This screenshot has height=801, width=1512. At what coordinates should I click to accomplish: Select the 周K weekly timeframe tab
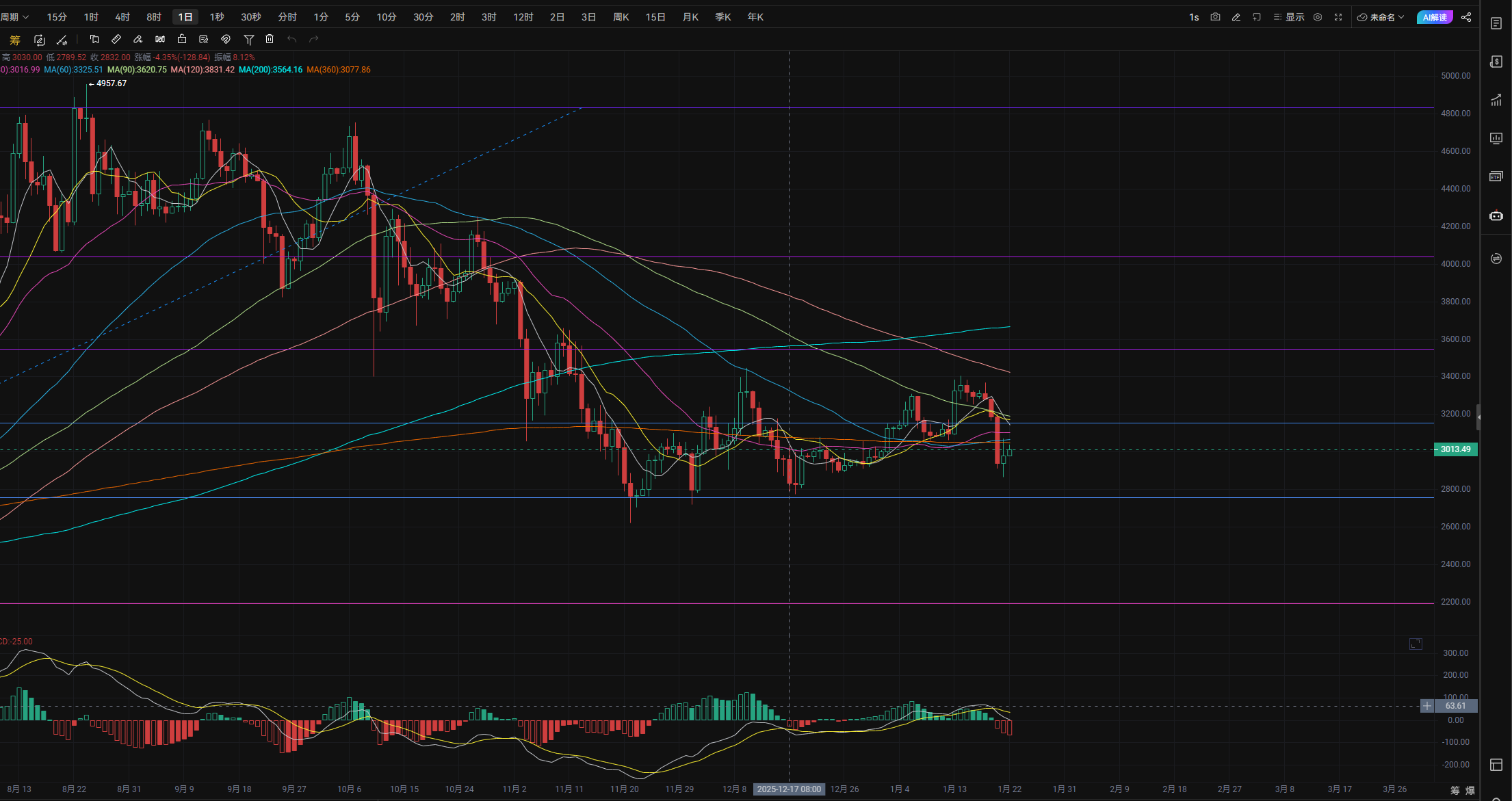pos(621,17)
